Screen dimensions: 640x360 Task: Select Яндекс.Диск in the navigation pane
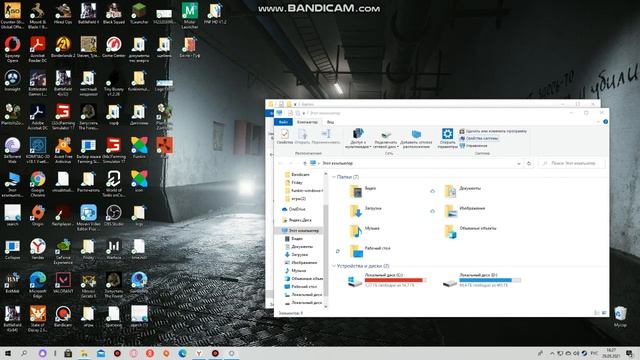pyautogui.click(x=297, y=220)
